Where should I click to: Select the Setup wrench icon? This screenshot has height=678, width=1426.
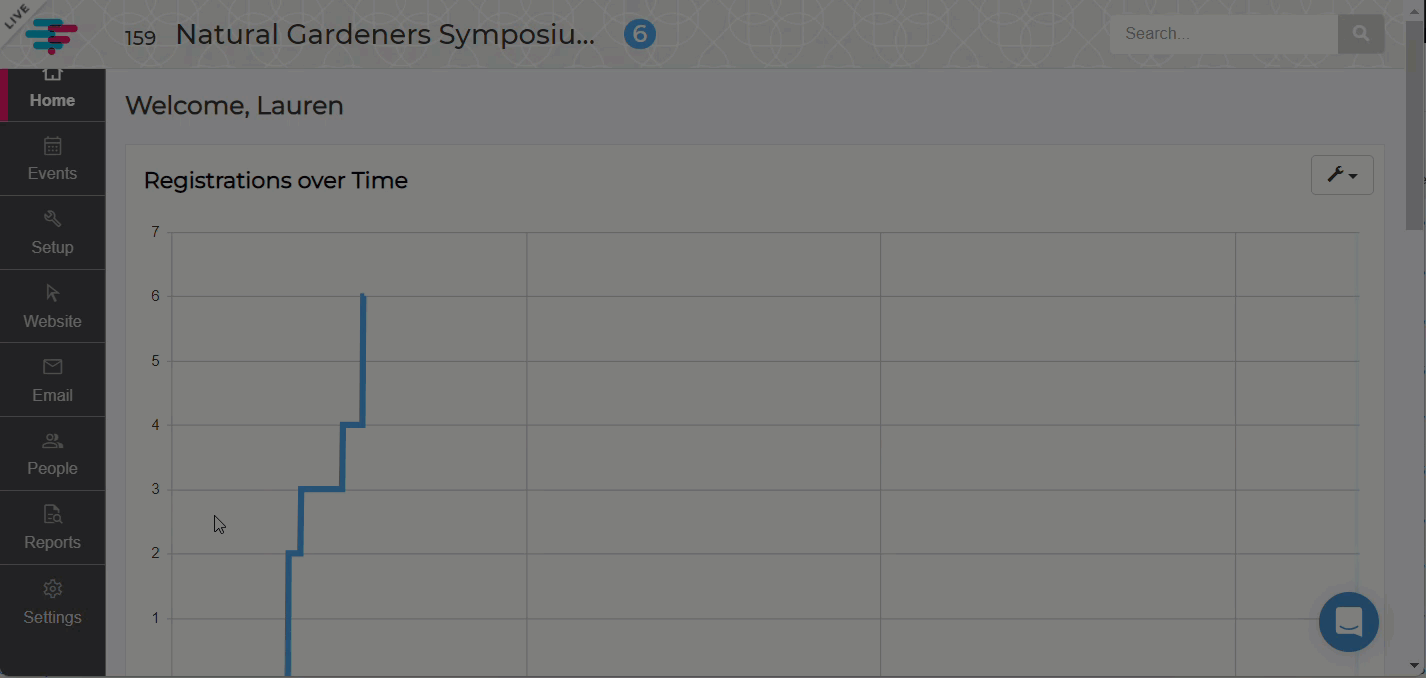tap(53, 219)
